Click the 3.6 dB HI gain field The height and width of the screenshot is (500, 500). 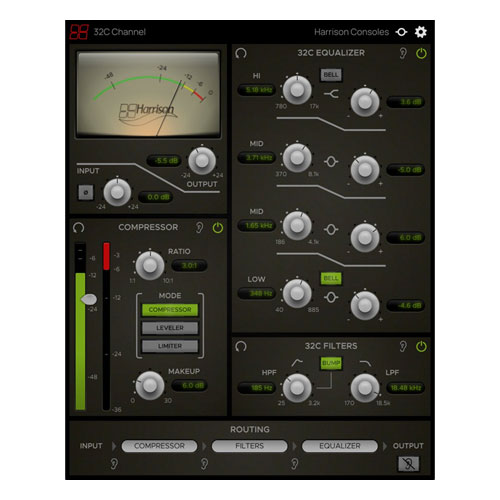click(x=406, y=102)
